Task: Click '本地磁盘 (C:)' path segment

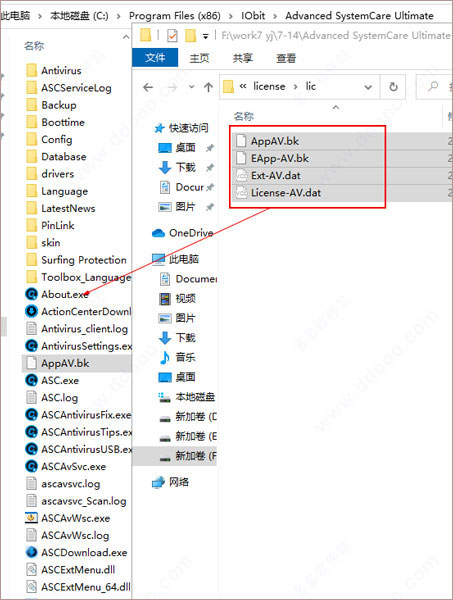Action: (x=79, y=16)
